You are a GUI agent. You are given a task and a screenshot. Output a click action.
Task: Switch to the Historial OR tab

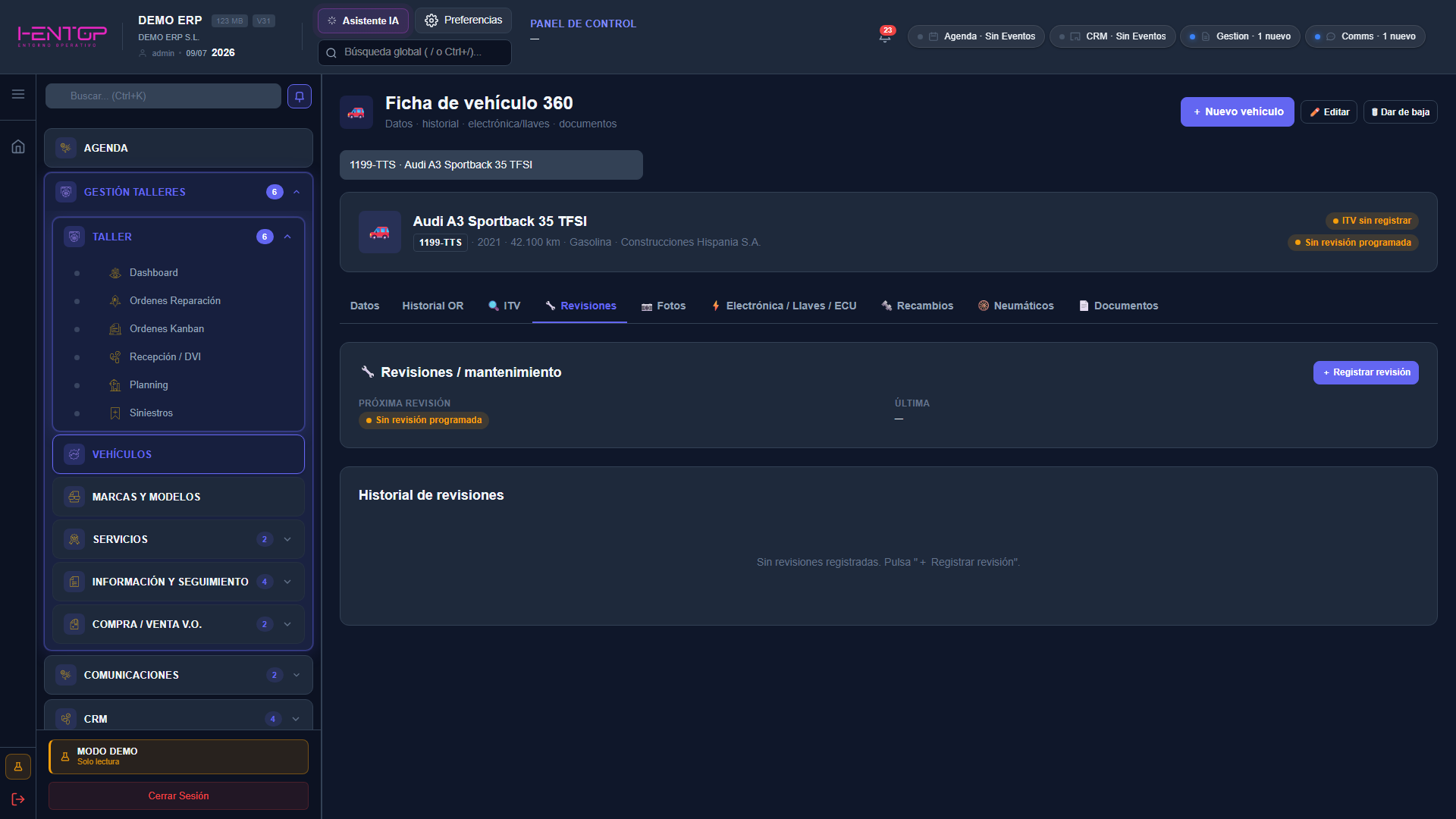pyautogui.click(x=433, y=306)
